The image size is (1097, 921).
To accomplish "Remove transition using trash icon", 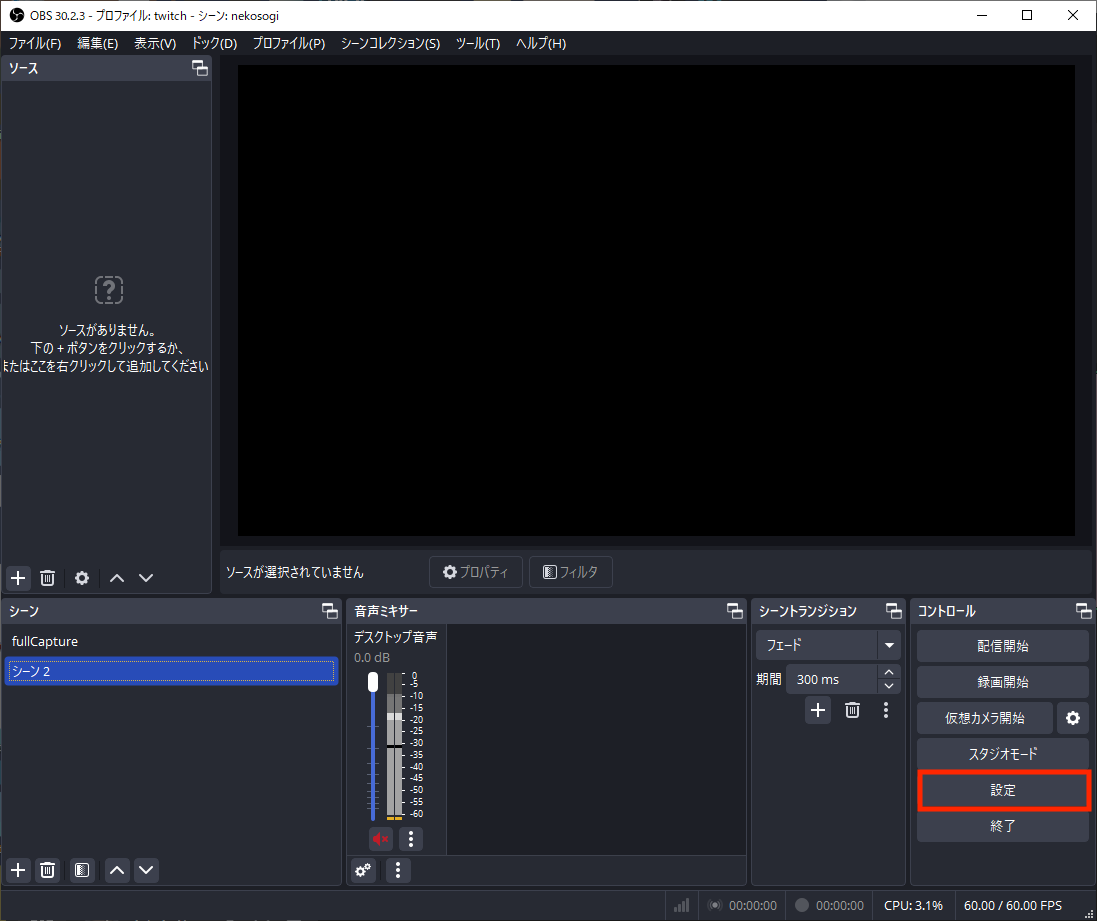I will pos(852,710).
